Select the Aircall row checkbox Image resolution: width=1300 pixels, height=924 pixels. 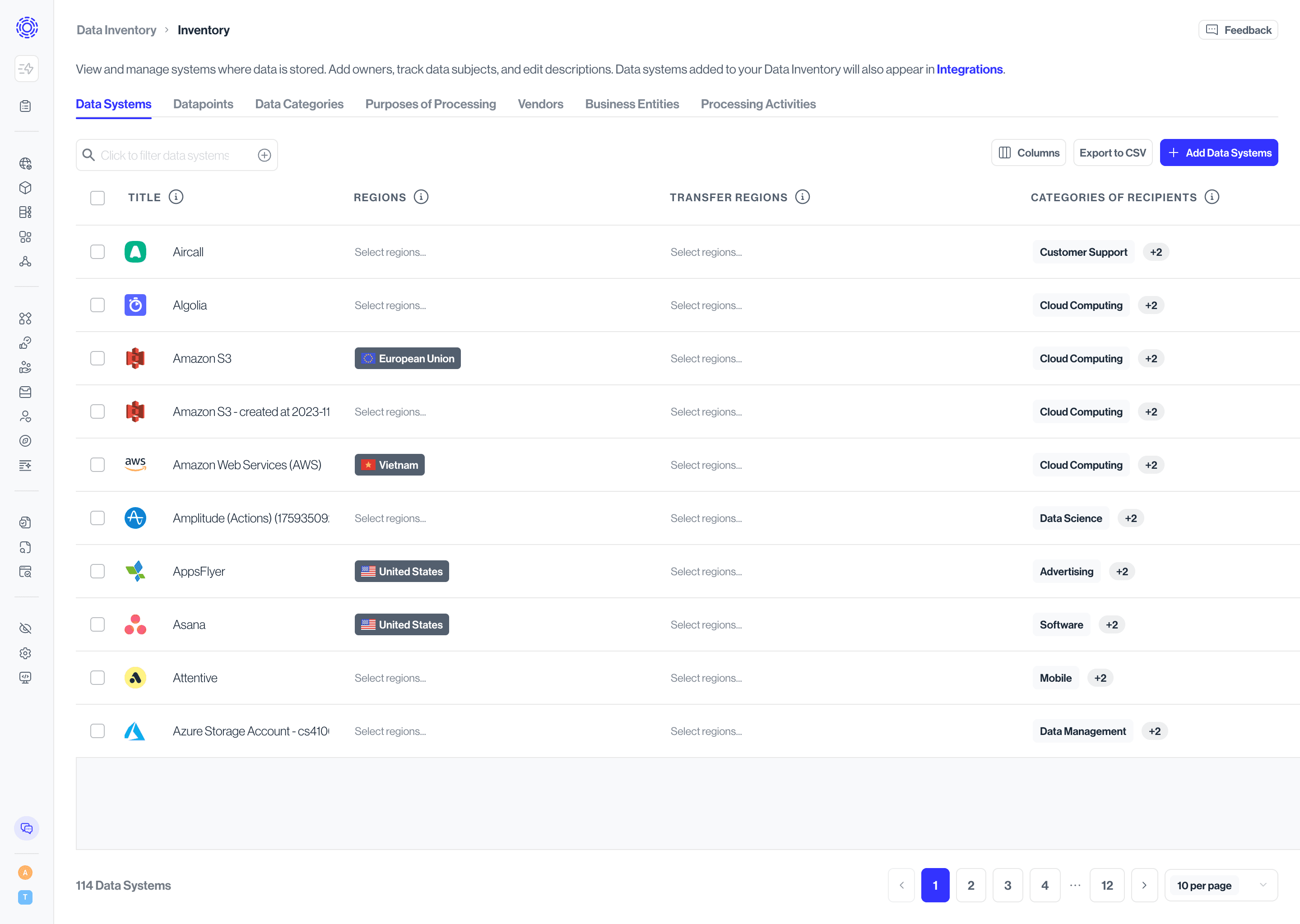tap(98, 252)
